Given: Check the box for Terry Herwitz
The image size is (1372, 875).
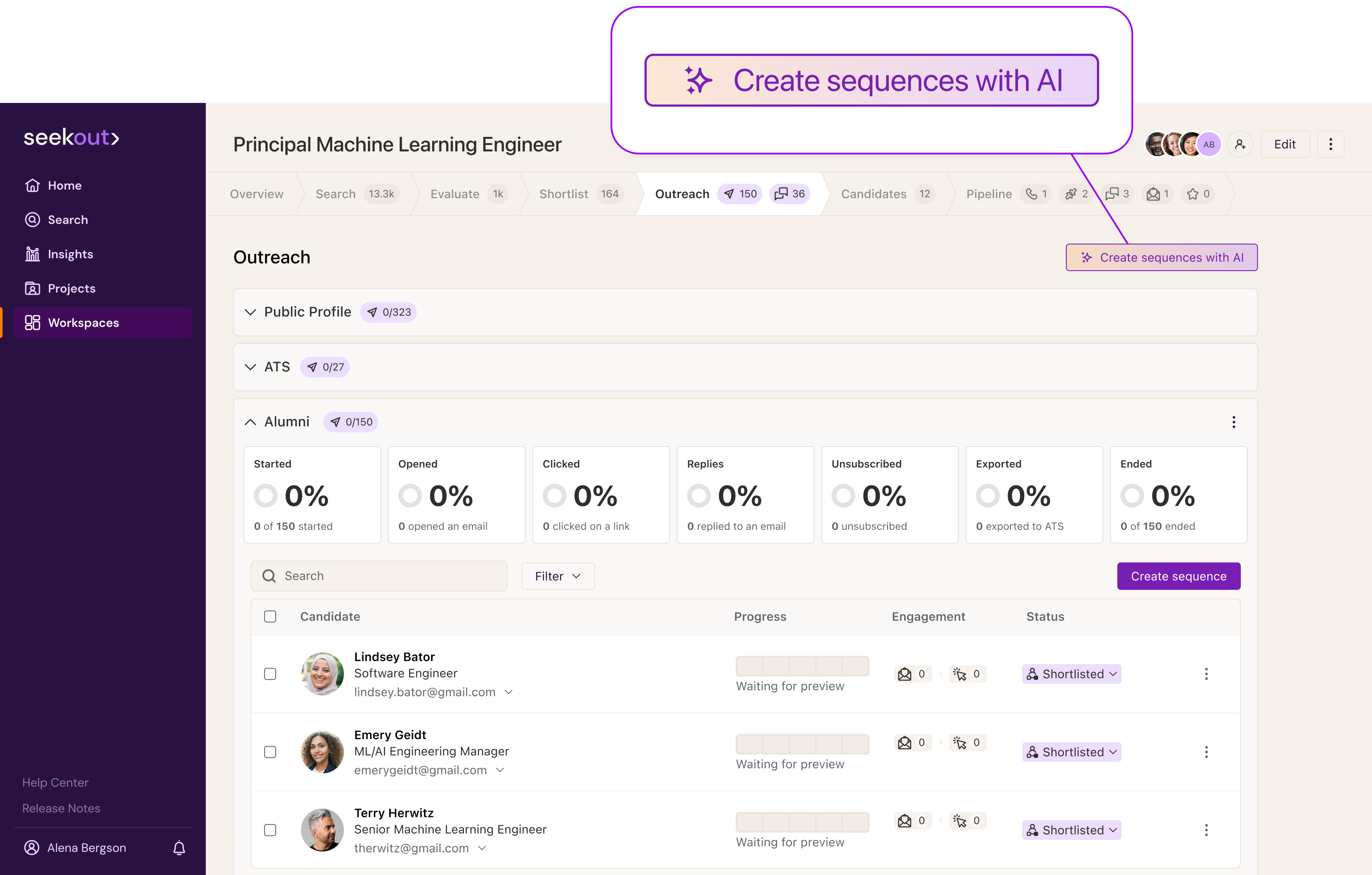Looking at the screenshot, I should coord(270,830).
